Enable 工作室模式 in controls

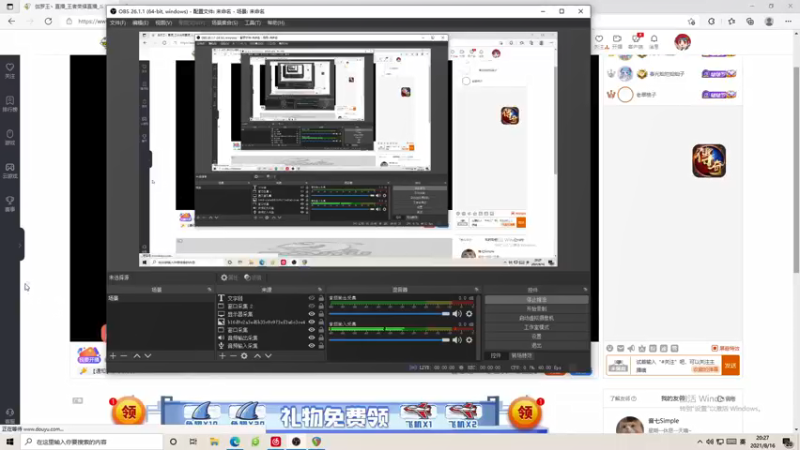tap(536, 328)
